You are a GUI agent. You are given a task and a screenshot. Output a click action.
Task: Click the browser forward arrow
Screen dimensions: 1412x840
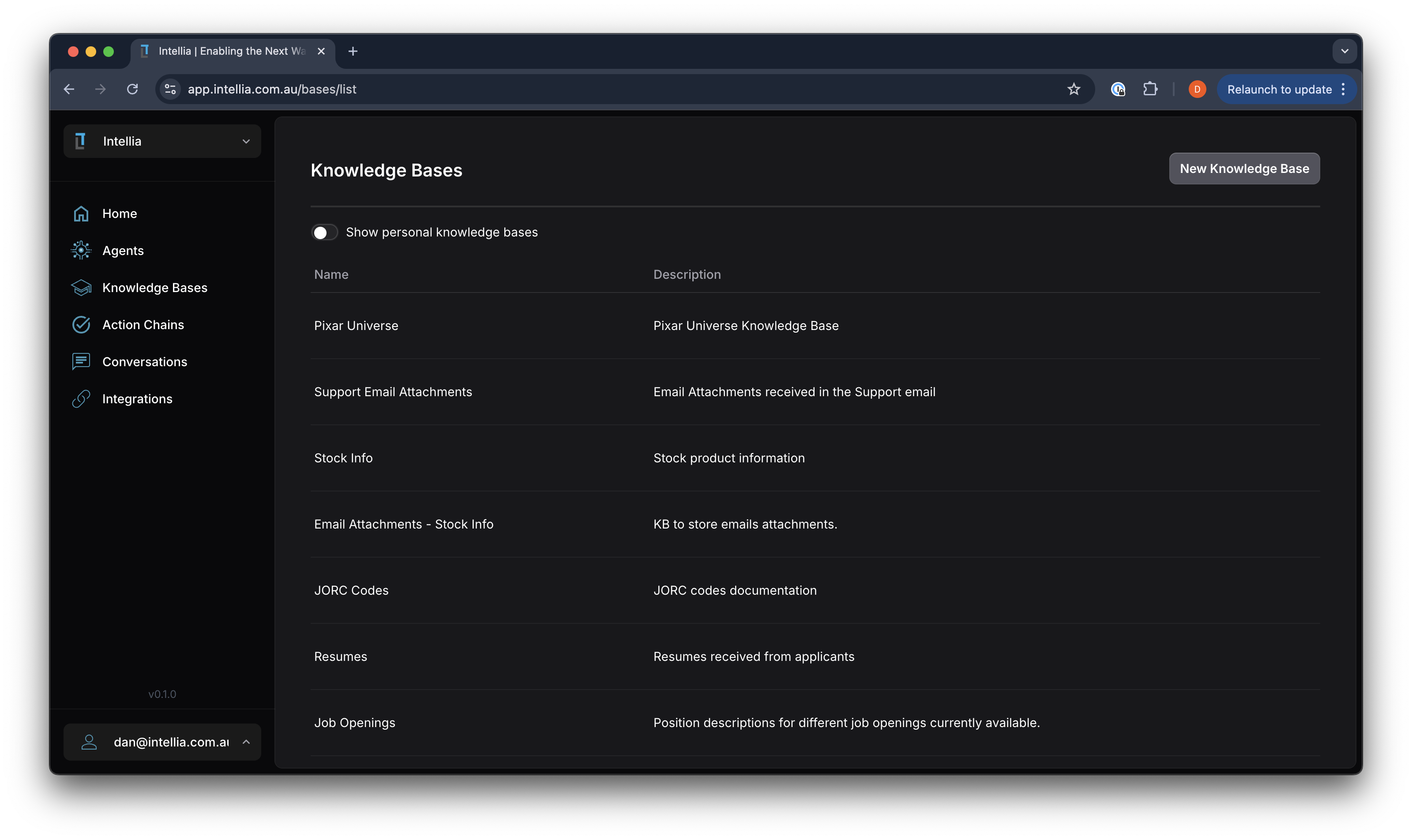pyautogui.click(x=100, y=89)
